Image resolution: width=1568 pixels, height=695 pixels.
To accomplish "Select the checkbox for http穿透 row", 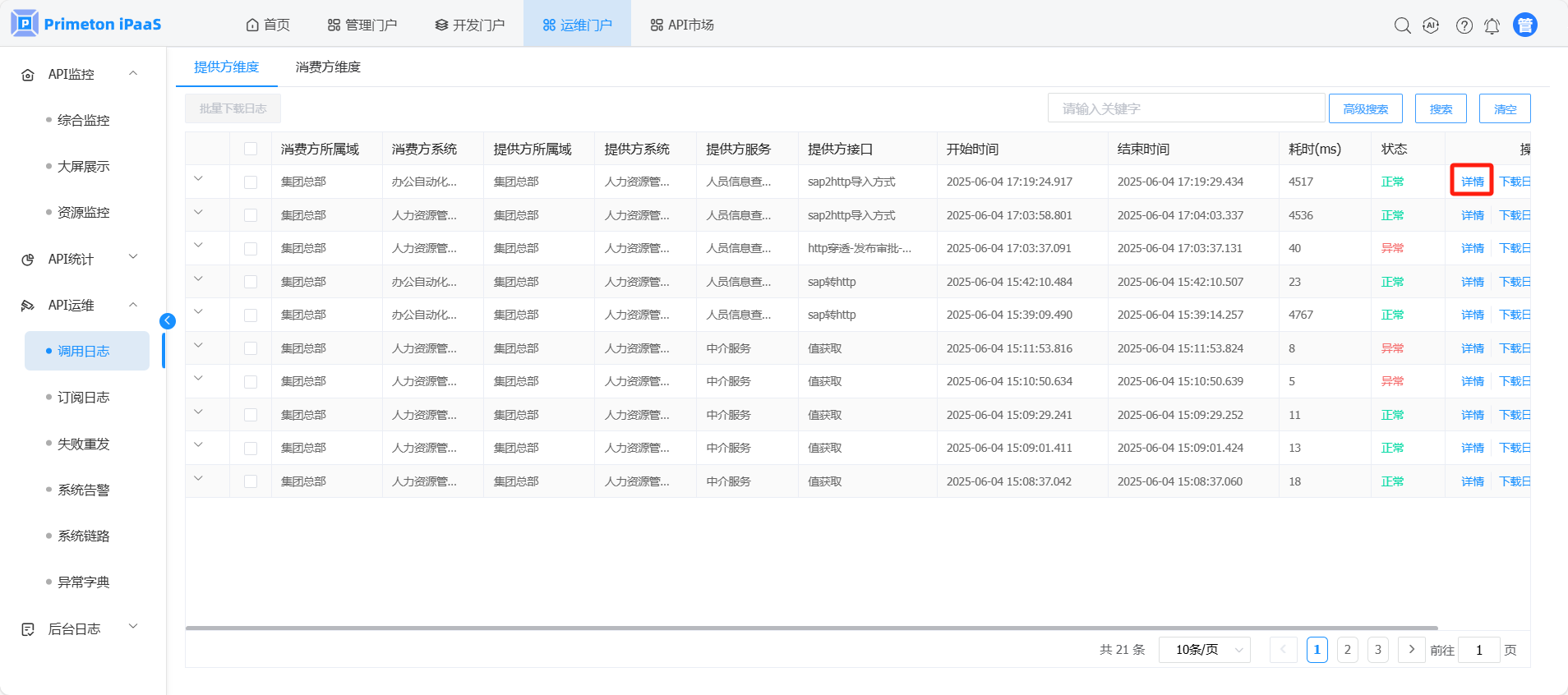I will pos(251,249).
